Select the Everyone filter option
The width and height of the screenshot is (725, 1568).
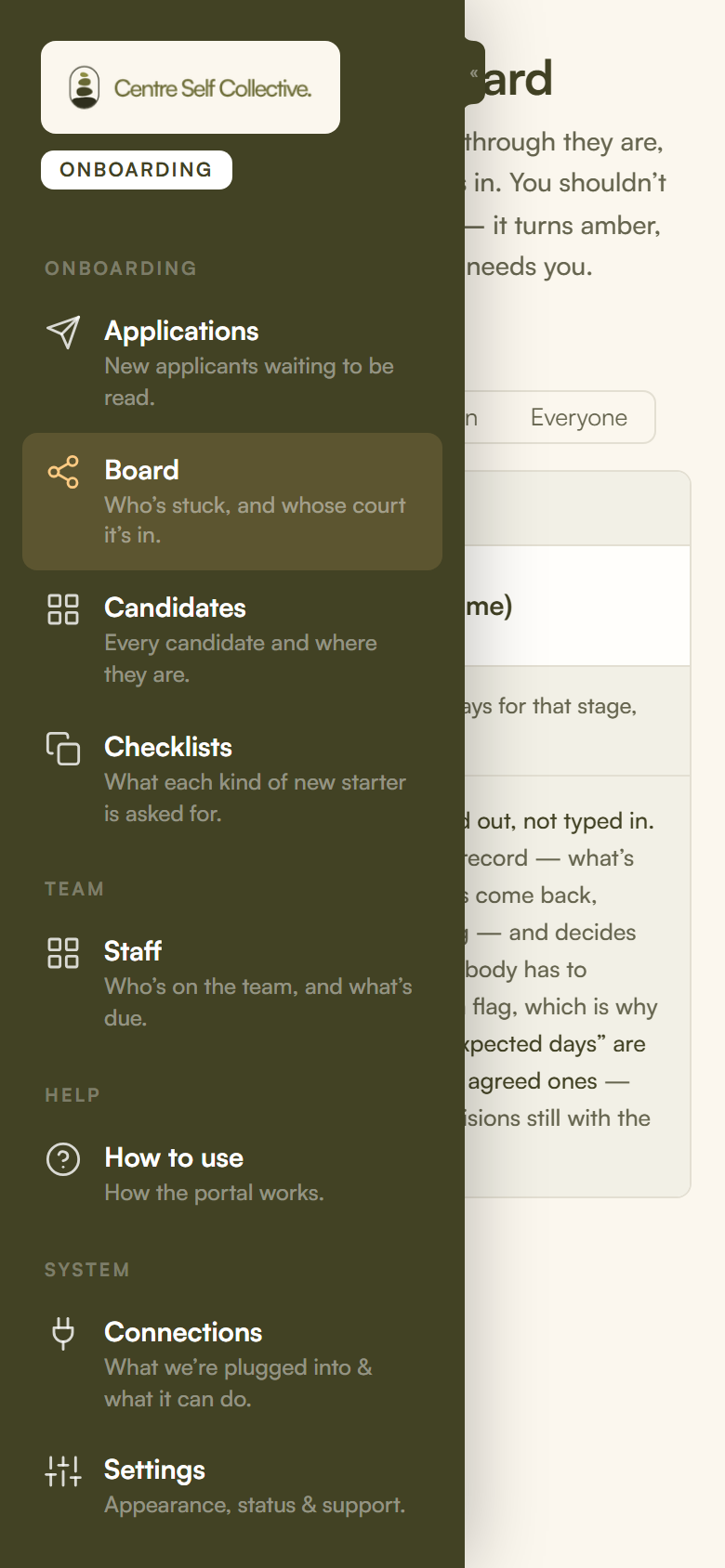click(579, 418)
